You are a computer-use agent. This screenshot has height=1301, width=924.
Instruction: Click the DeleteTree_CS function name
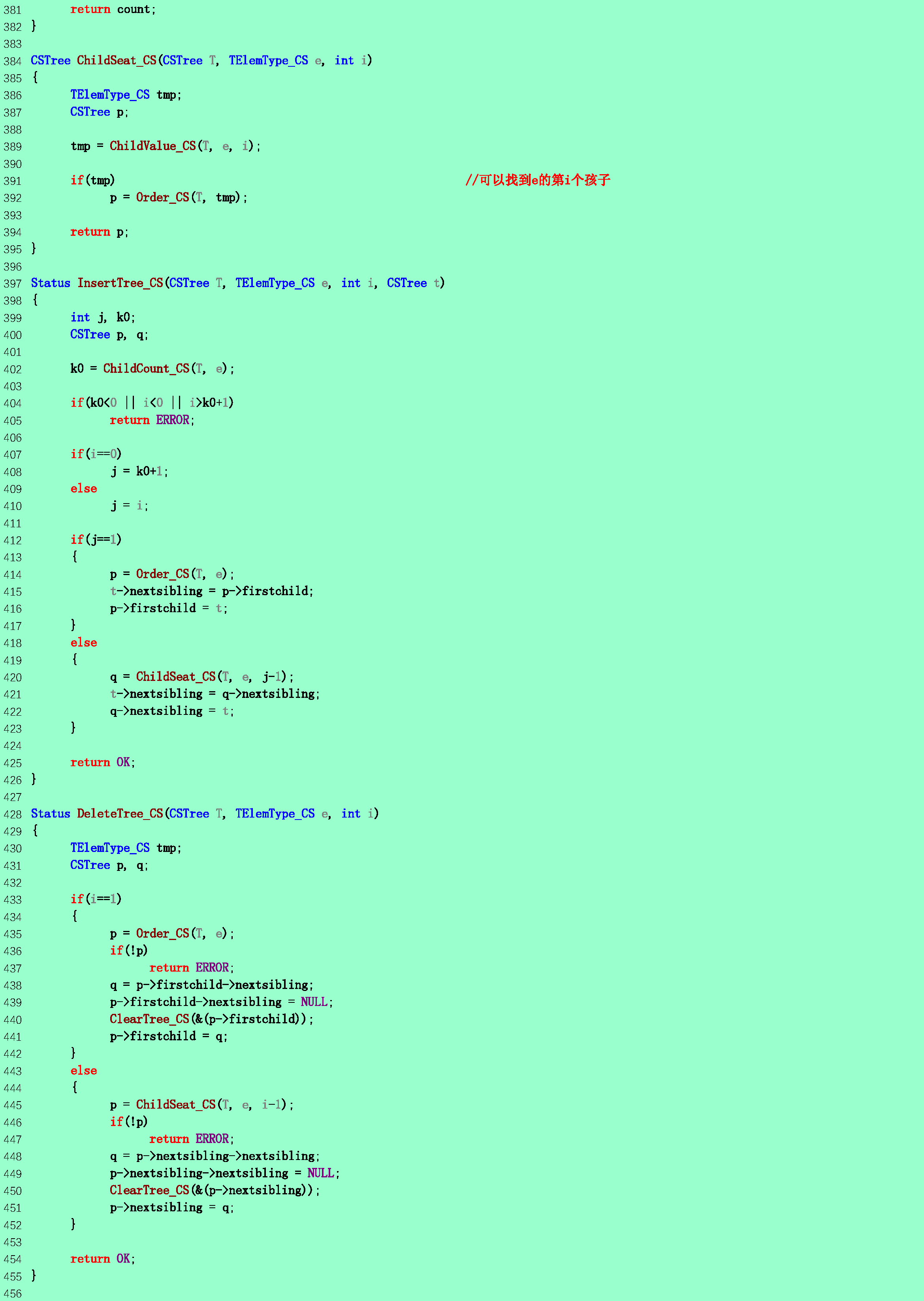(120, 814)
